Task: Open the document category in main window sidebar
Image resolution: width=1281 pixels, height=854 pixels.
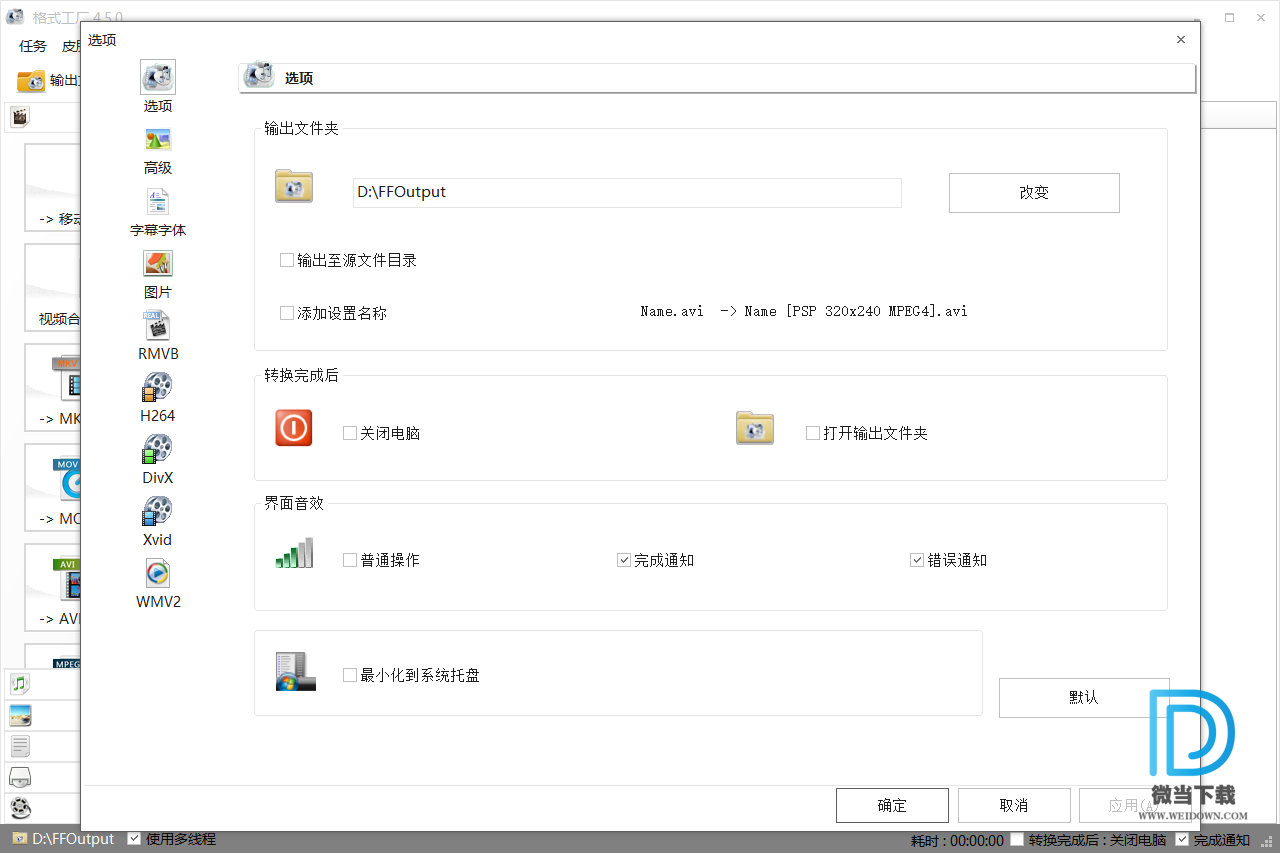Action: click(x=19, y=746)
